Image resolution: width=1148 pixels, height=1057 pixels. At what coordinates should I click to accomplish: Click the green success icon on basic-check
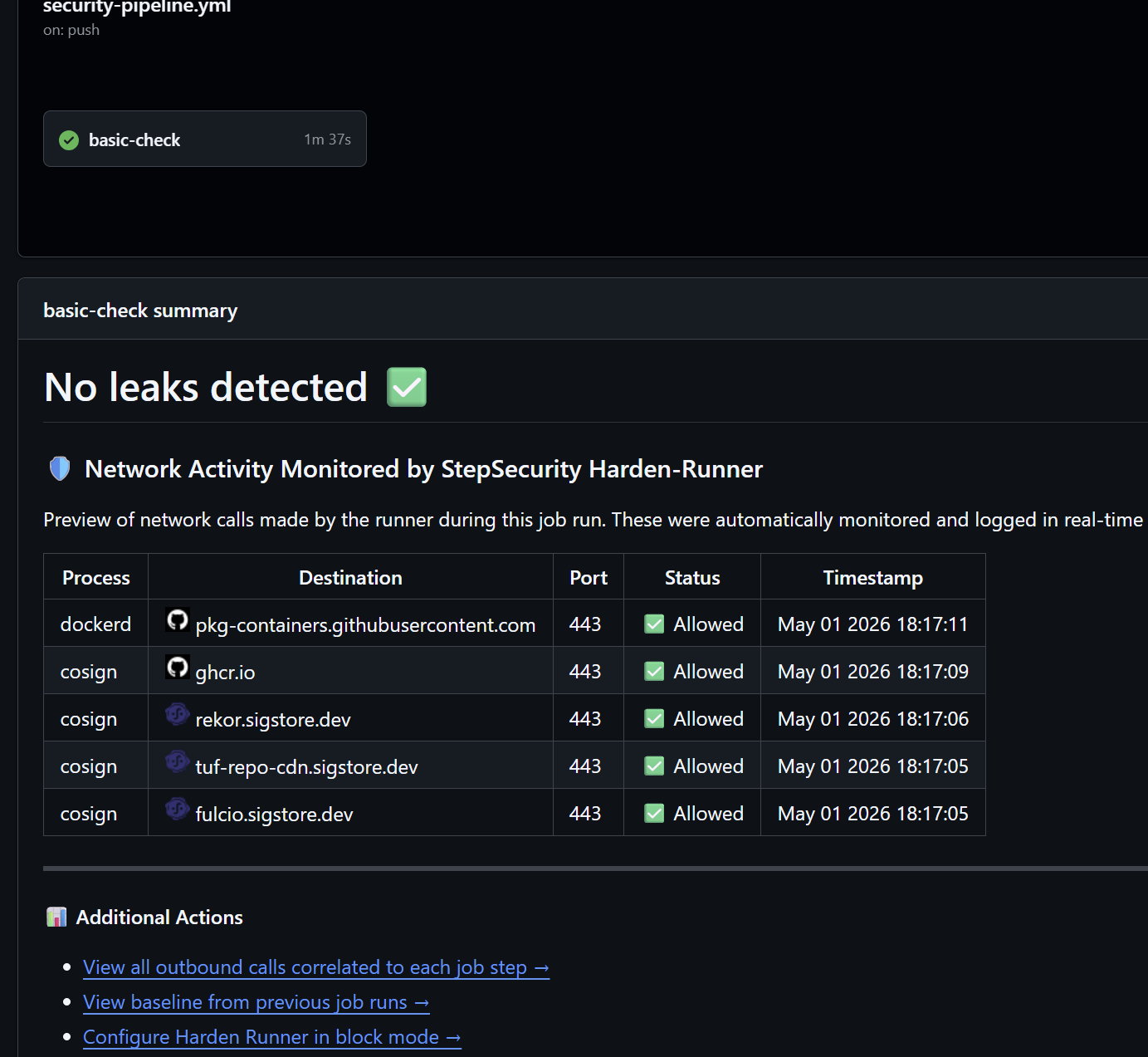pos(69,140)
